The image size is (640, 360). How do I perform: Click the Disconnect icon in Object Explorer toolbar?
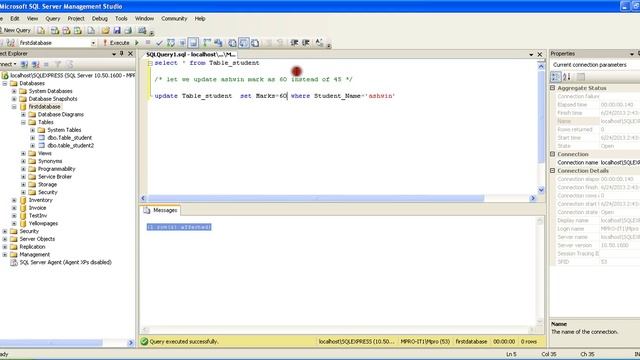[x=36, y=64]
